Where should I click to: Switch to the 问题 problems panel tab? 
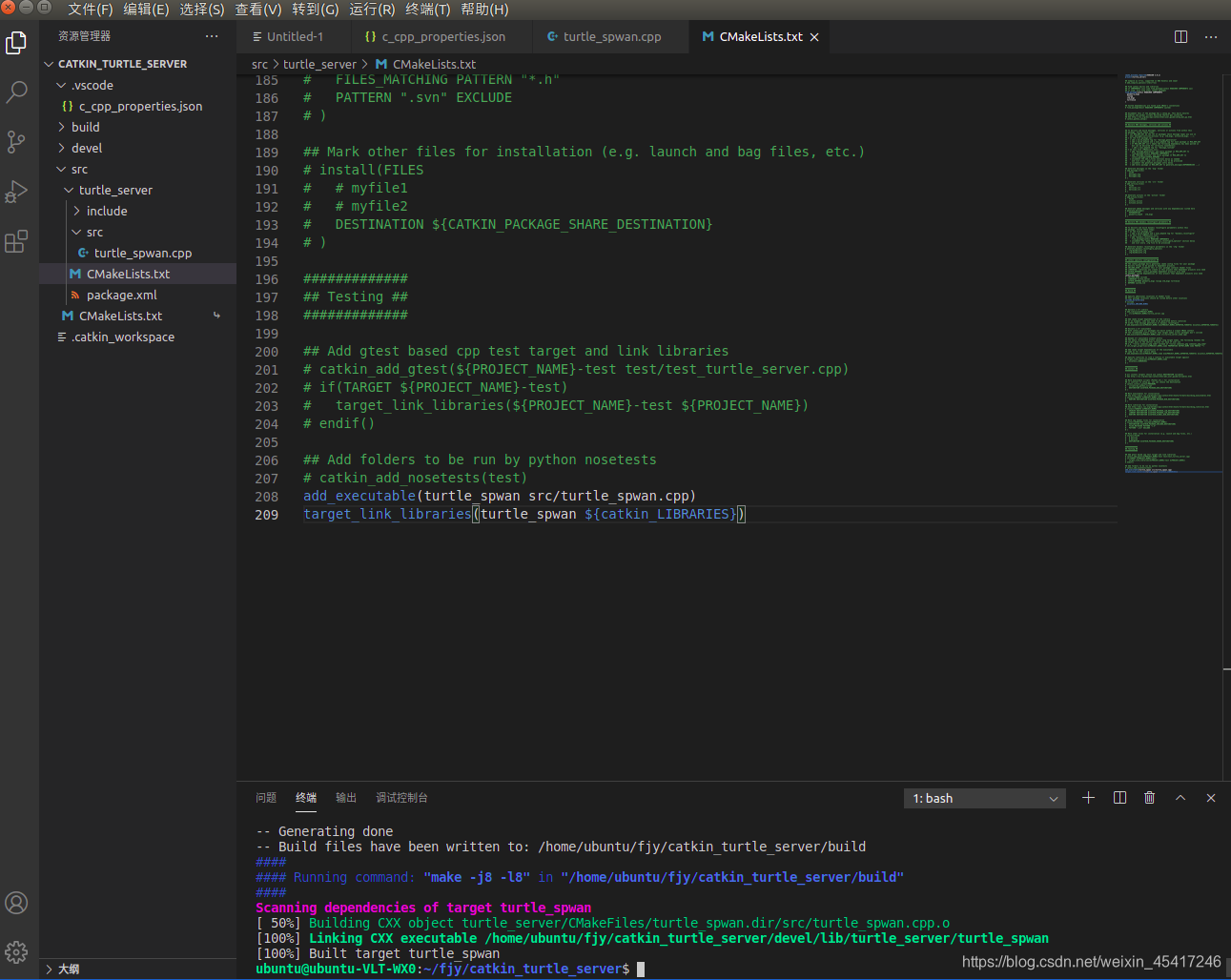coord(266,798)
